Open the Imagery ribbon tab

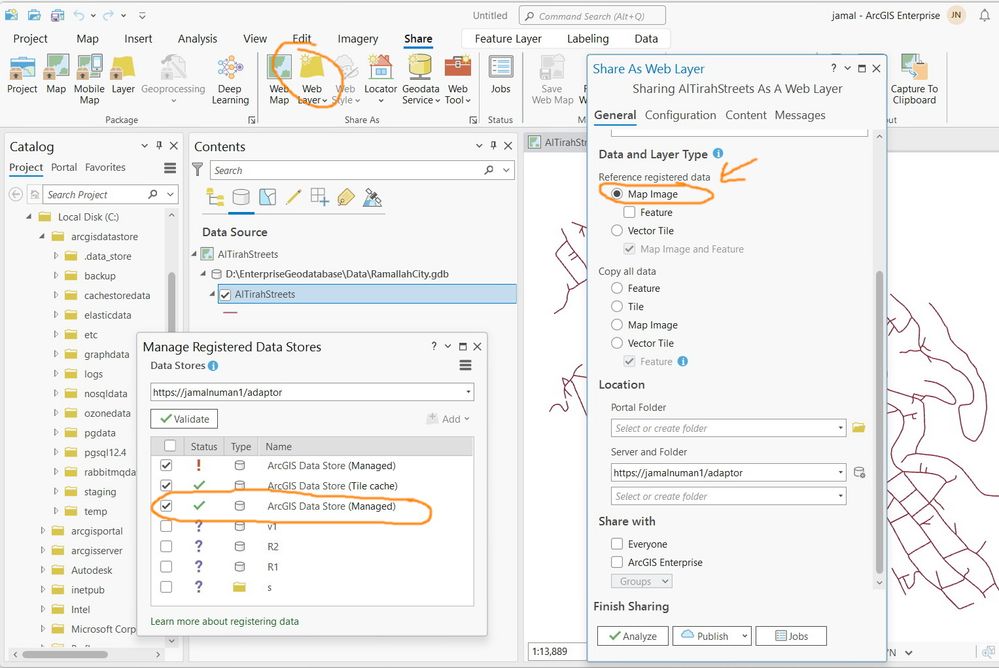tap(357, 39)
